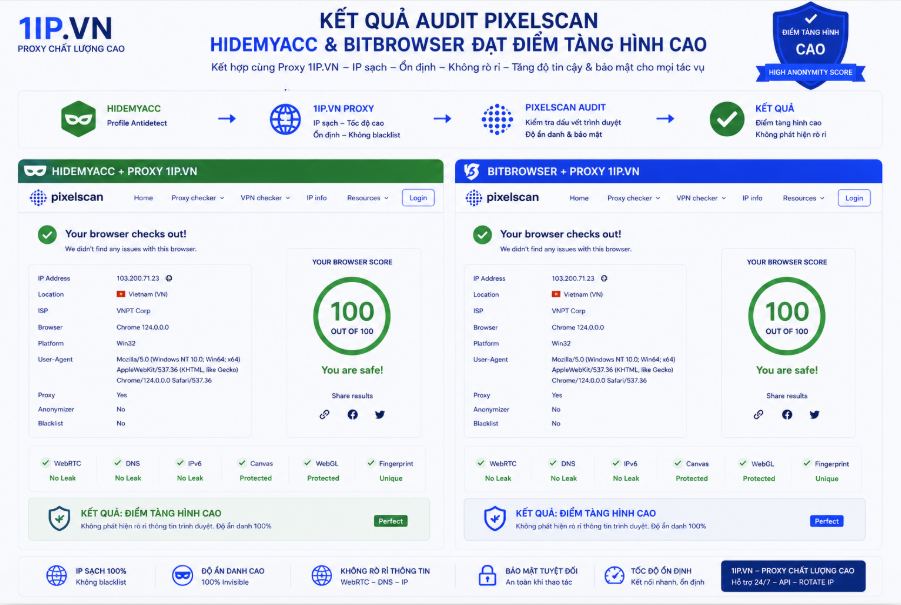This screenshot has width=901, height=605.
Task: Expand VPN checker dropdown in BitBrowser panel
Action: 701,198
